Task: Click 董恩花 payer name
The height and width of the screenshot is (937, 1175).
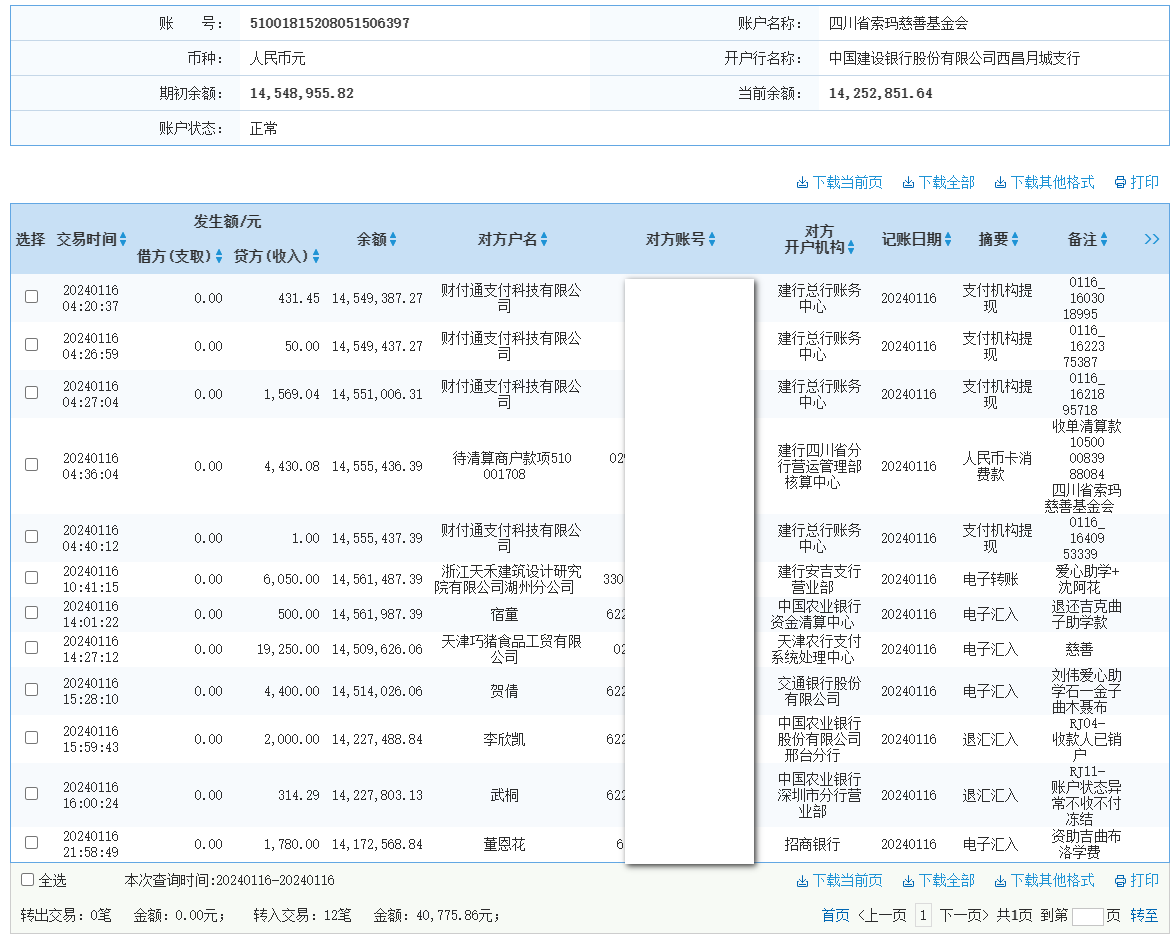Action: (x=504, y=845)
